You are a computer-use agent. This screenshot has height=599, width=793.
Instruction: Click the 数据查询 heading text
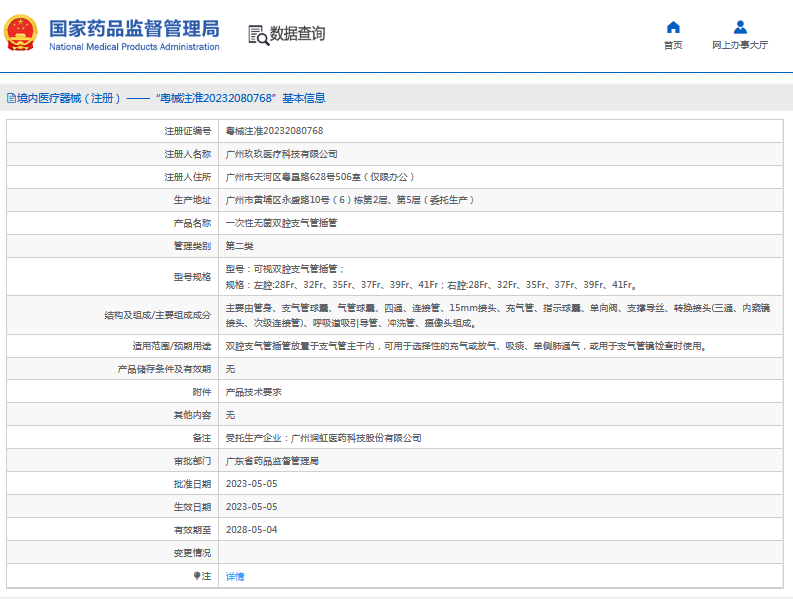[297, 33]
